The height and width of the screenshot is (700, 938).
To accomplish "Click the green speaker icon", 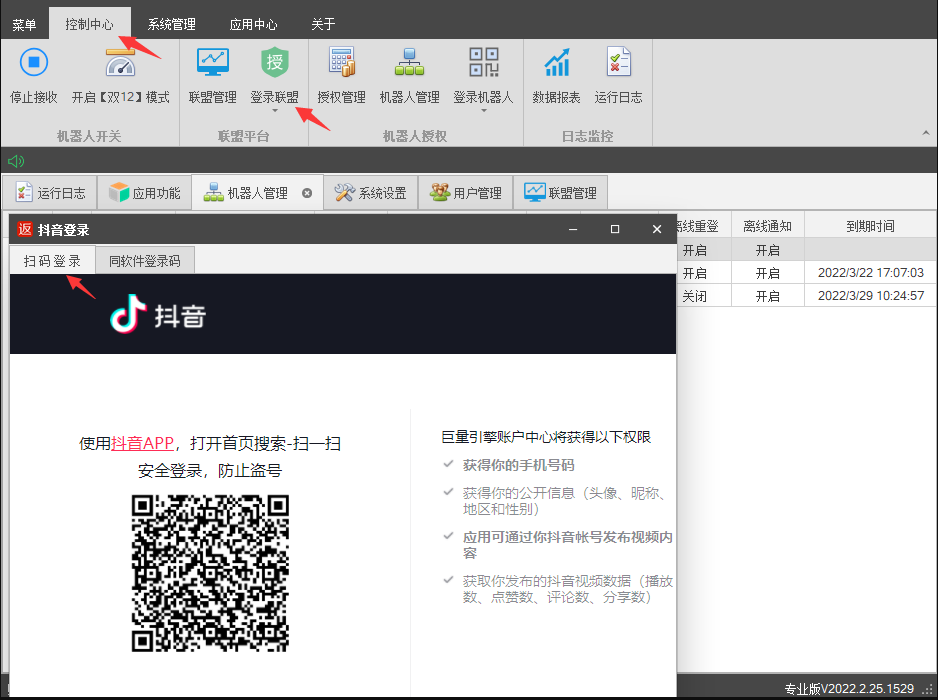I will (16, 161).
